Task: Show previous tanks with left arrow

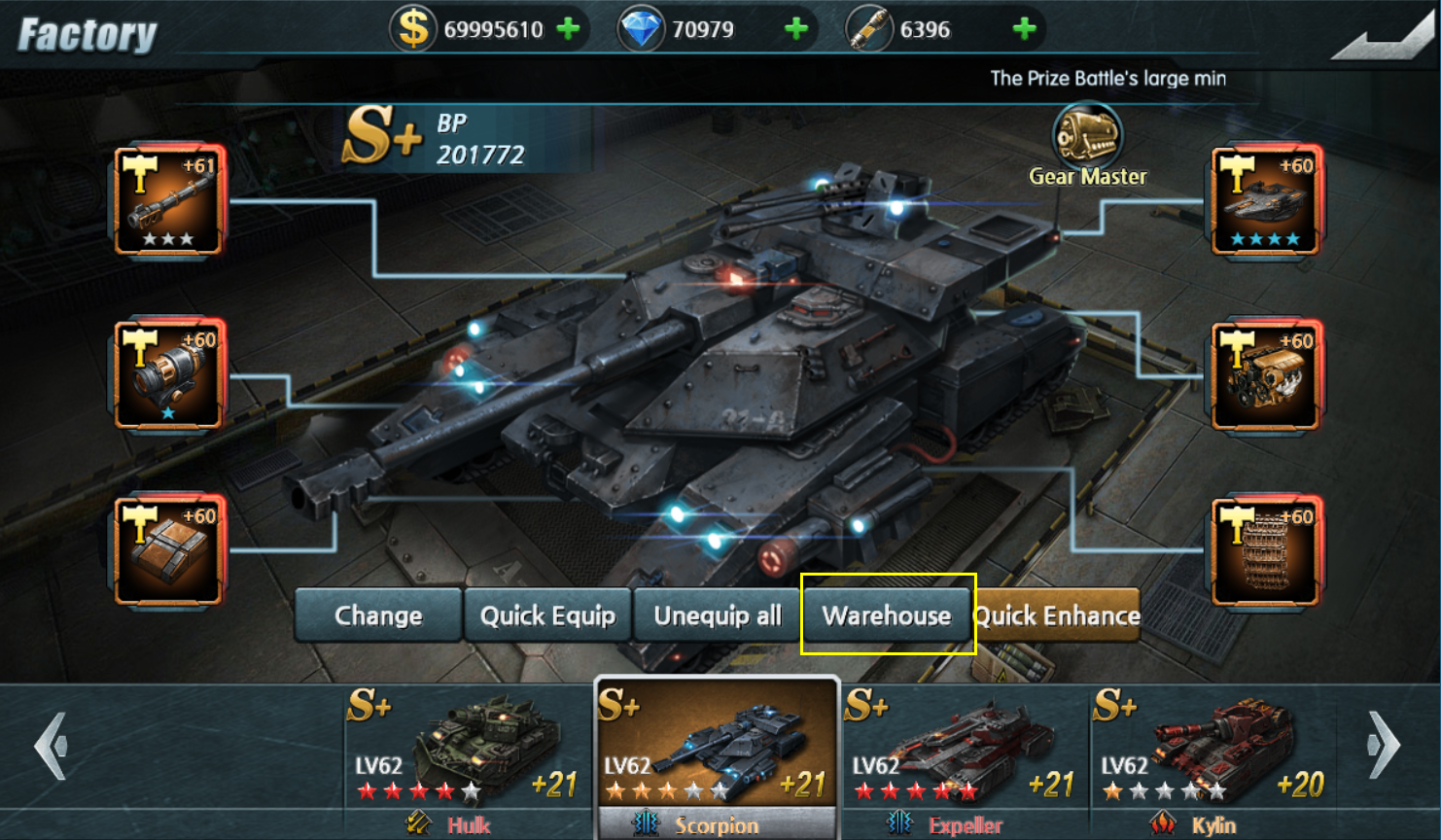Action: [51, 746]
